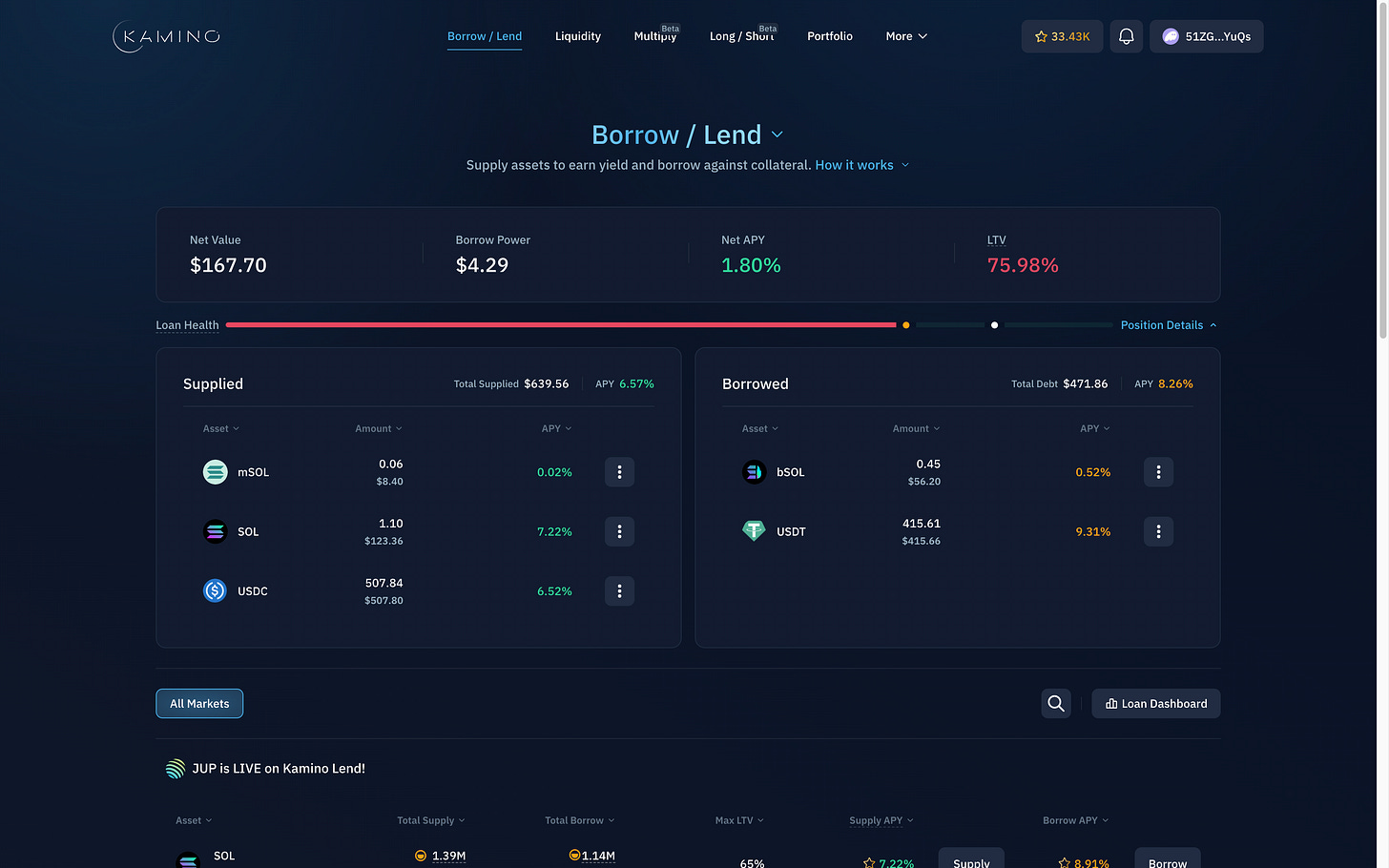Click the Borrow button for SOL market

tap(1168, 858)
